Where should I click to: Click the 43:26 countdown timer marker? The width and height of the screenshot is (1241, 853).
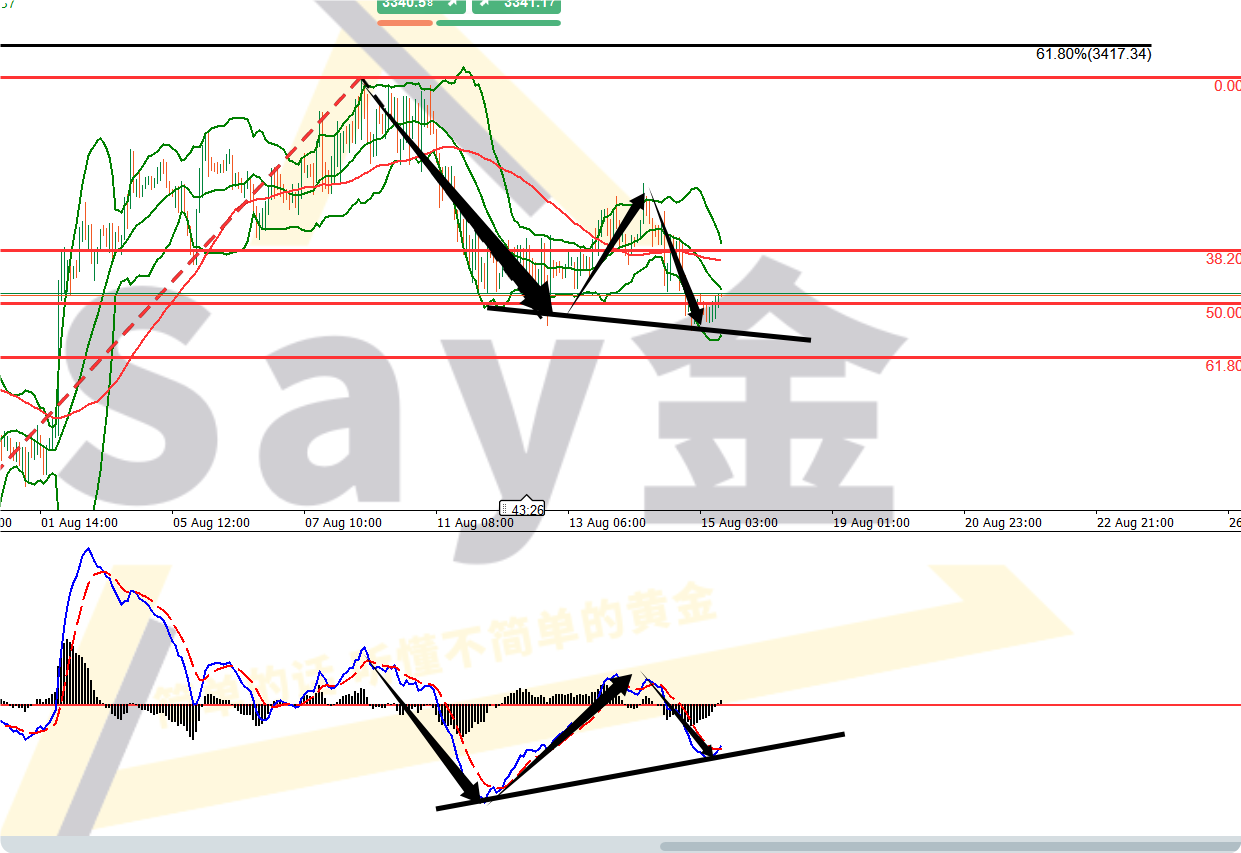526,509
